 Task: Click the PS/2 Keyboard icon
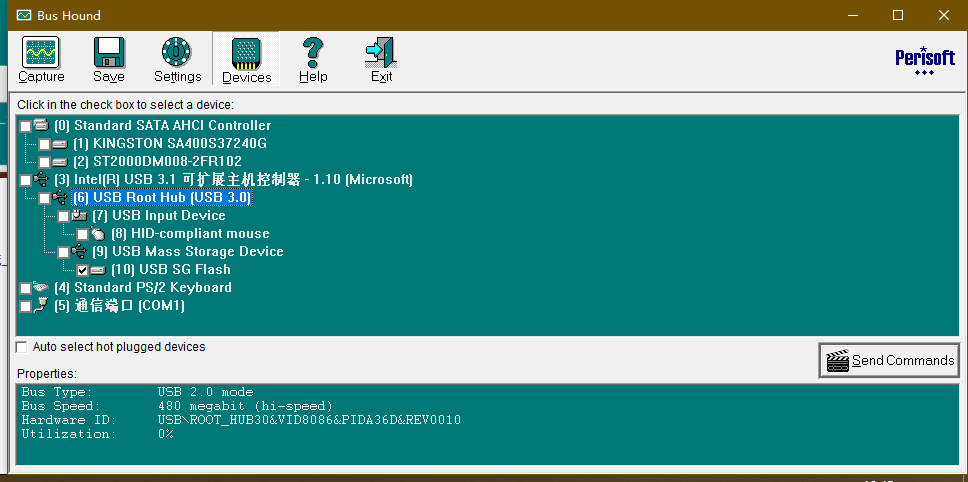[41, 287]
